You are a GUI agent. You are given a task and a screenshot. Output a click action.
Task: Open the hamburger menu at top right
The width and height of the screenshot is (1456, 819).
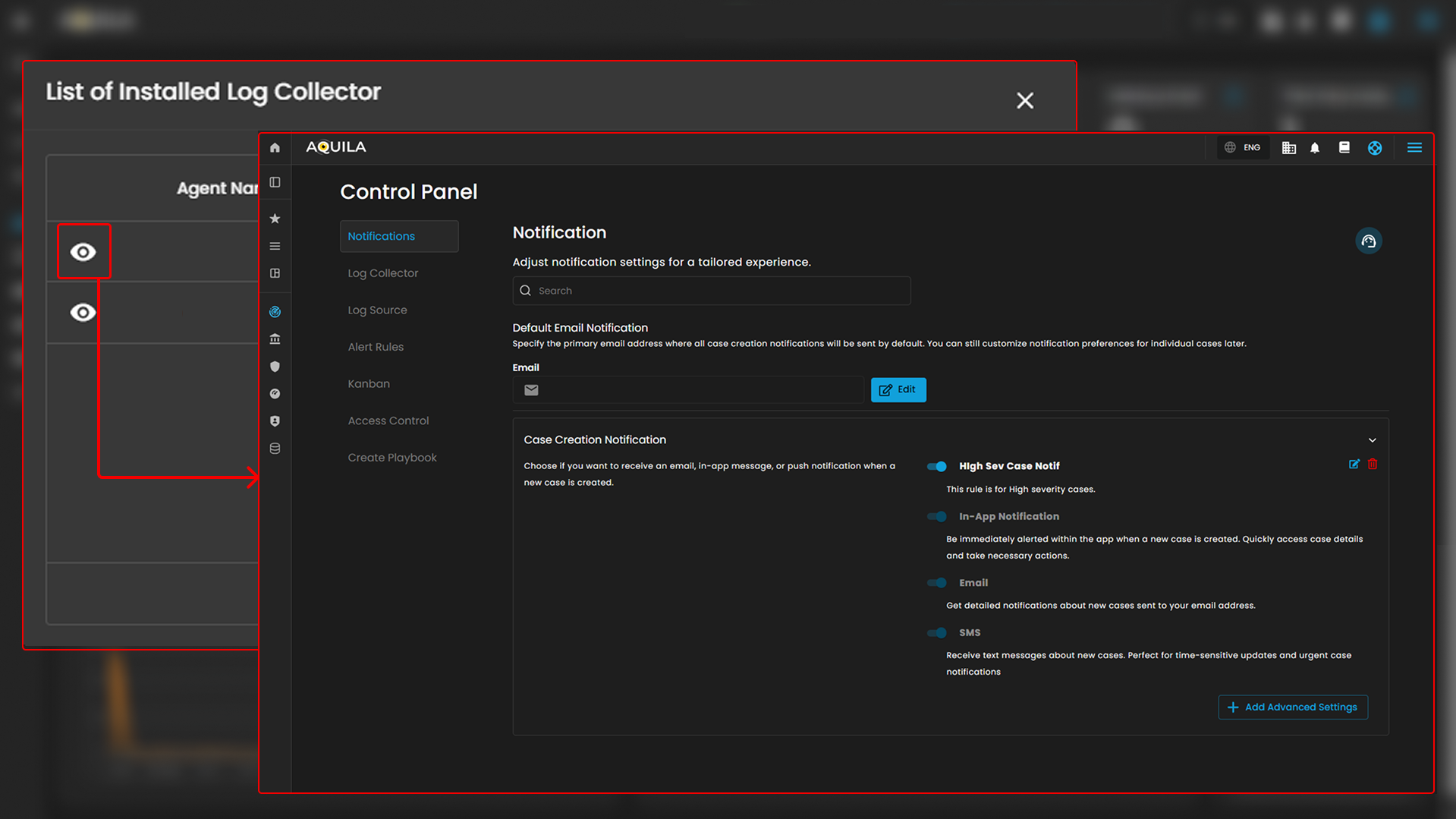point(1414,148)
